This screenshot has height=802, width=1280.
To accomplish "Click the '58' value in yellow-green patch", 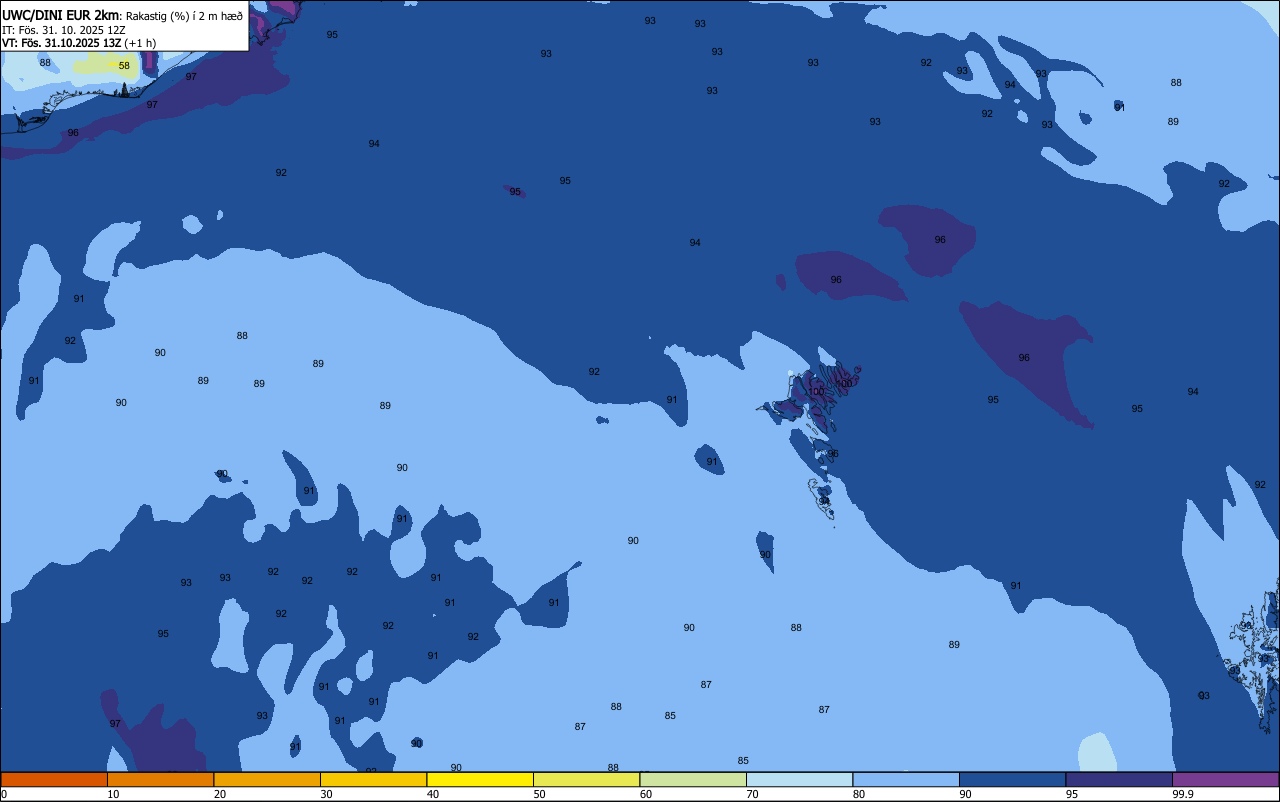I will (x=124, y=66).
